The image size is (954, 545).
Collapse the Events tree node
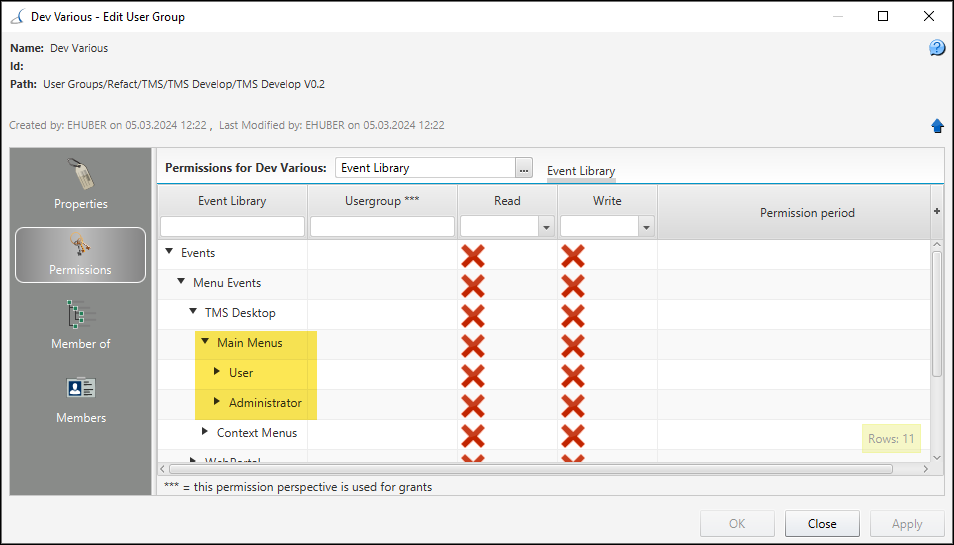[169, 251]
